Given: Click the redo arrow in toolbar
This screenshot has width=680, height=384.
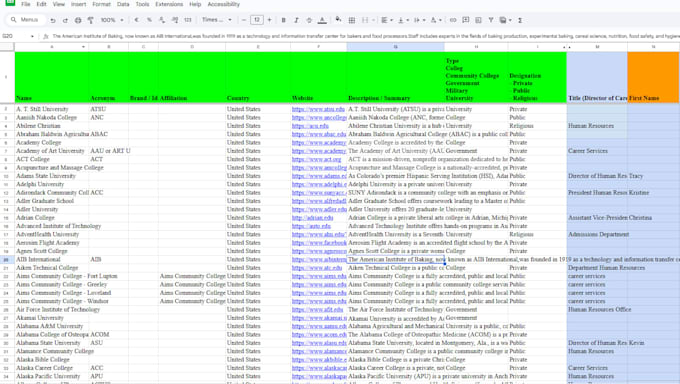Looking at the screenshot, I should pyautogui.click(x=65, y=20).
